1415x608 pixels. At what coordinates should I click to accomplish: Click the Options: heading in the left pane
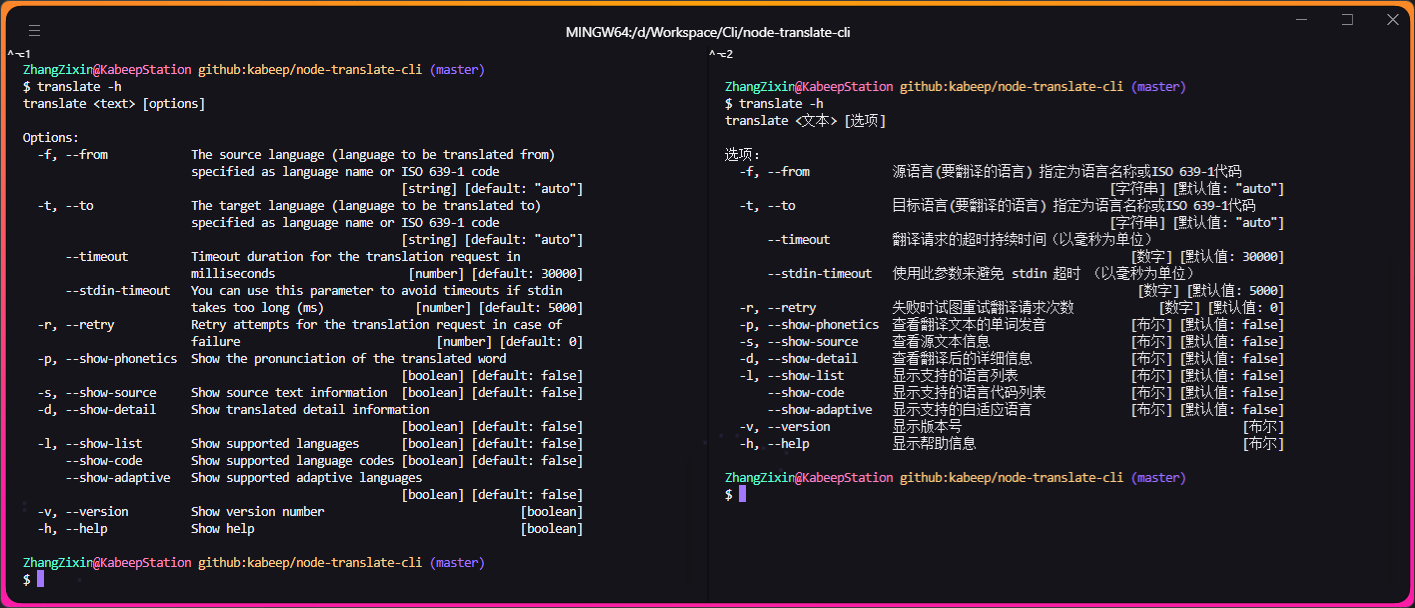tap(47, 137)
